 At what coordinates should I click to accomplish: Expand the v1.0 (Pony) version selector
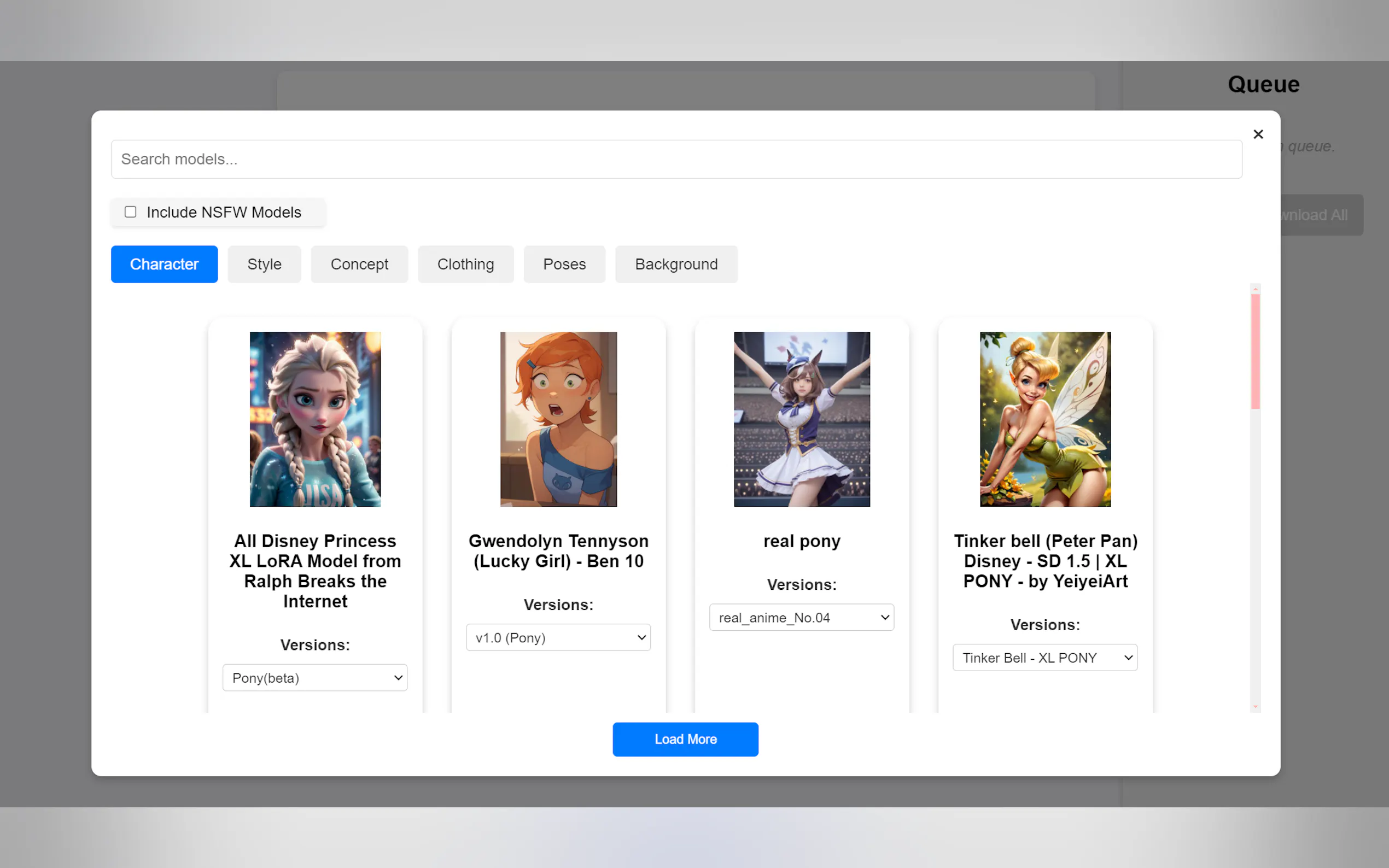558,637
